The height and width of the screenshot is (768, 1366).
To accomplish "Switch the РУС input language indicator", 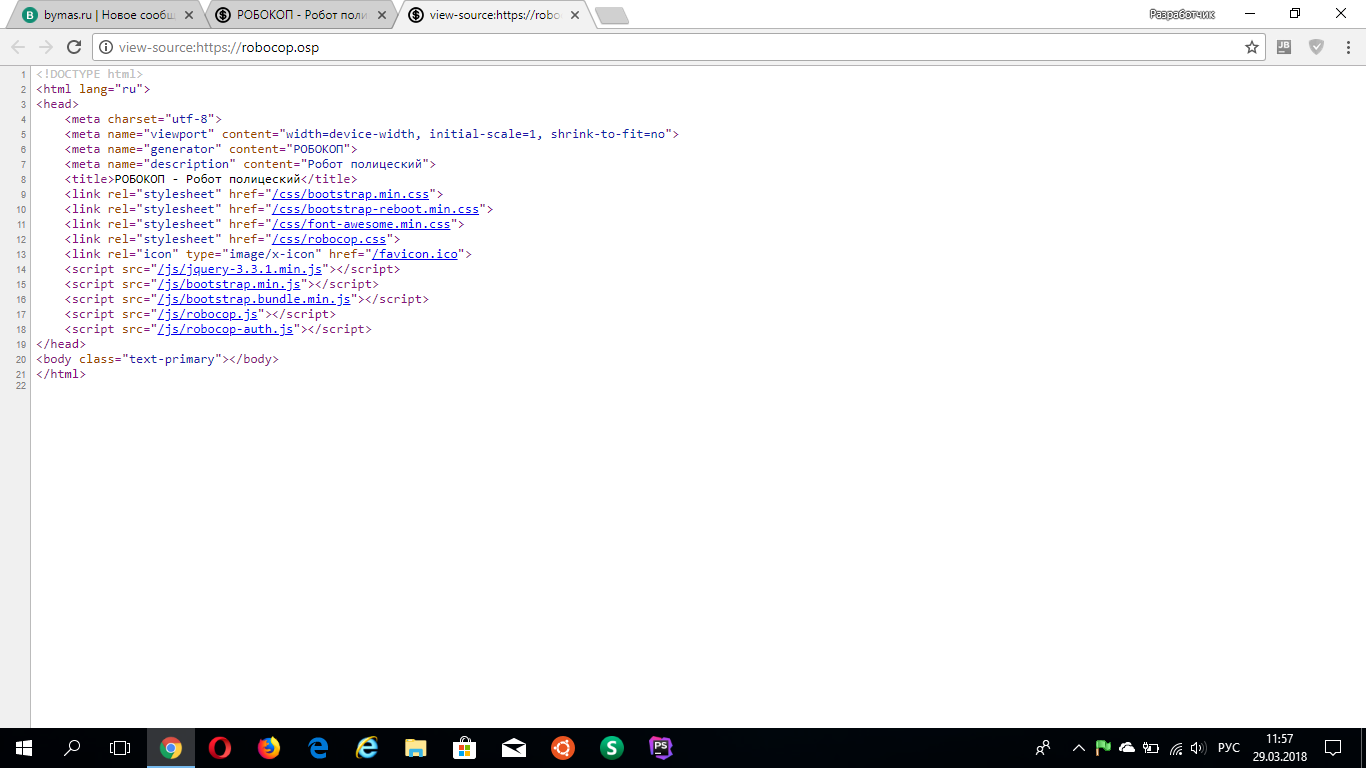I will coord(1229,748).
